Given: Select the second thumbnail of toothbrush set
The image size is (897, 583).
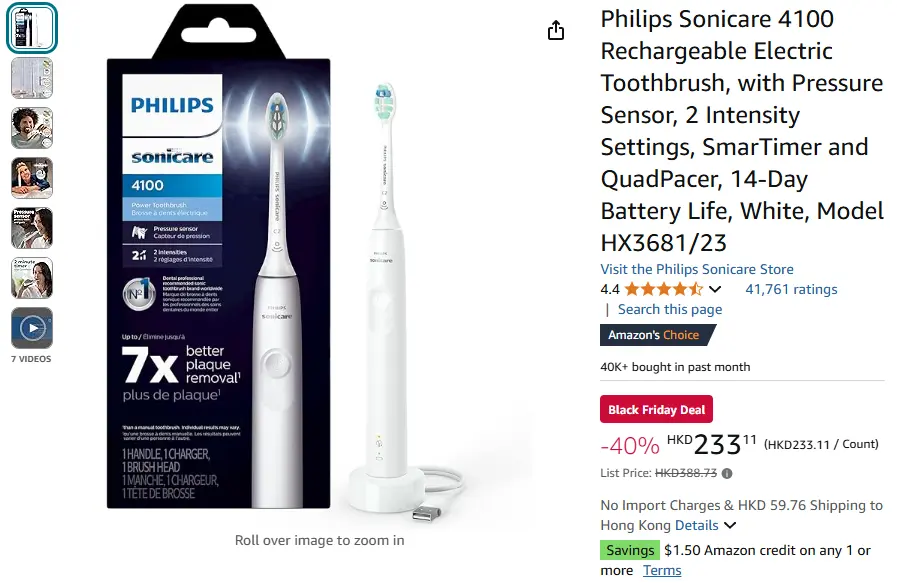Looking at the screenshot, I should point(32,78).
